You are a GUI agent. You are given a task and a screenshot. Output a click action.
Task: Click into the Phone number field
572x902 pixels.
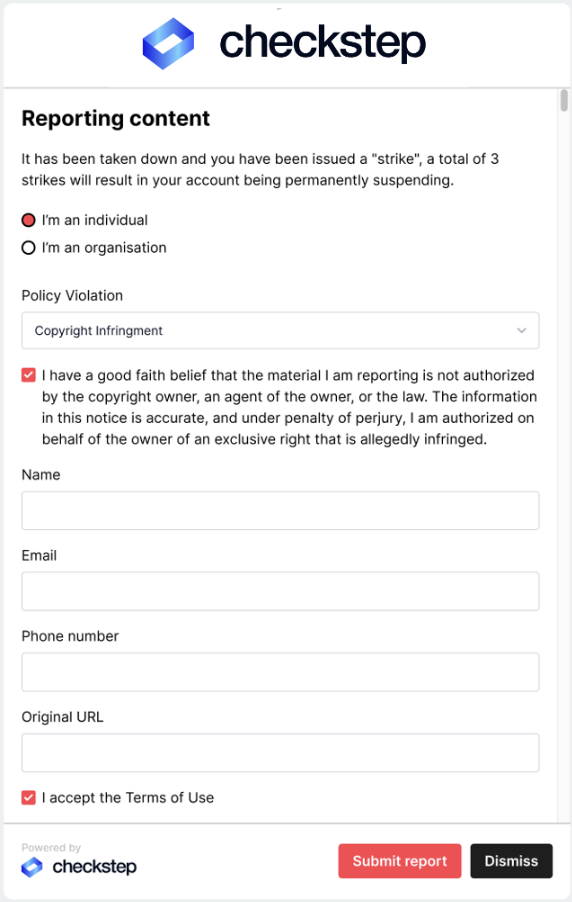280,672
